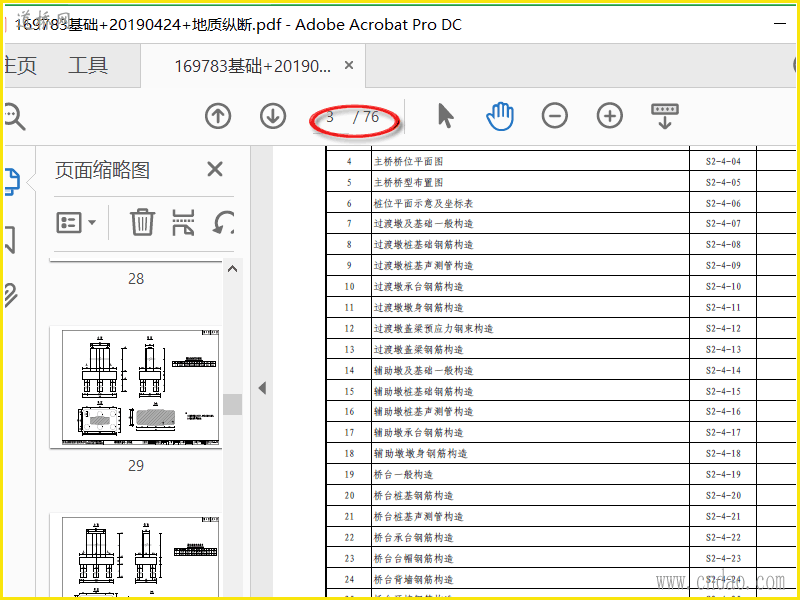Click row 过渡墩盖梁预应力钢束构造

561,328
